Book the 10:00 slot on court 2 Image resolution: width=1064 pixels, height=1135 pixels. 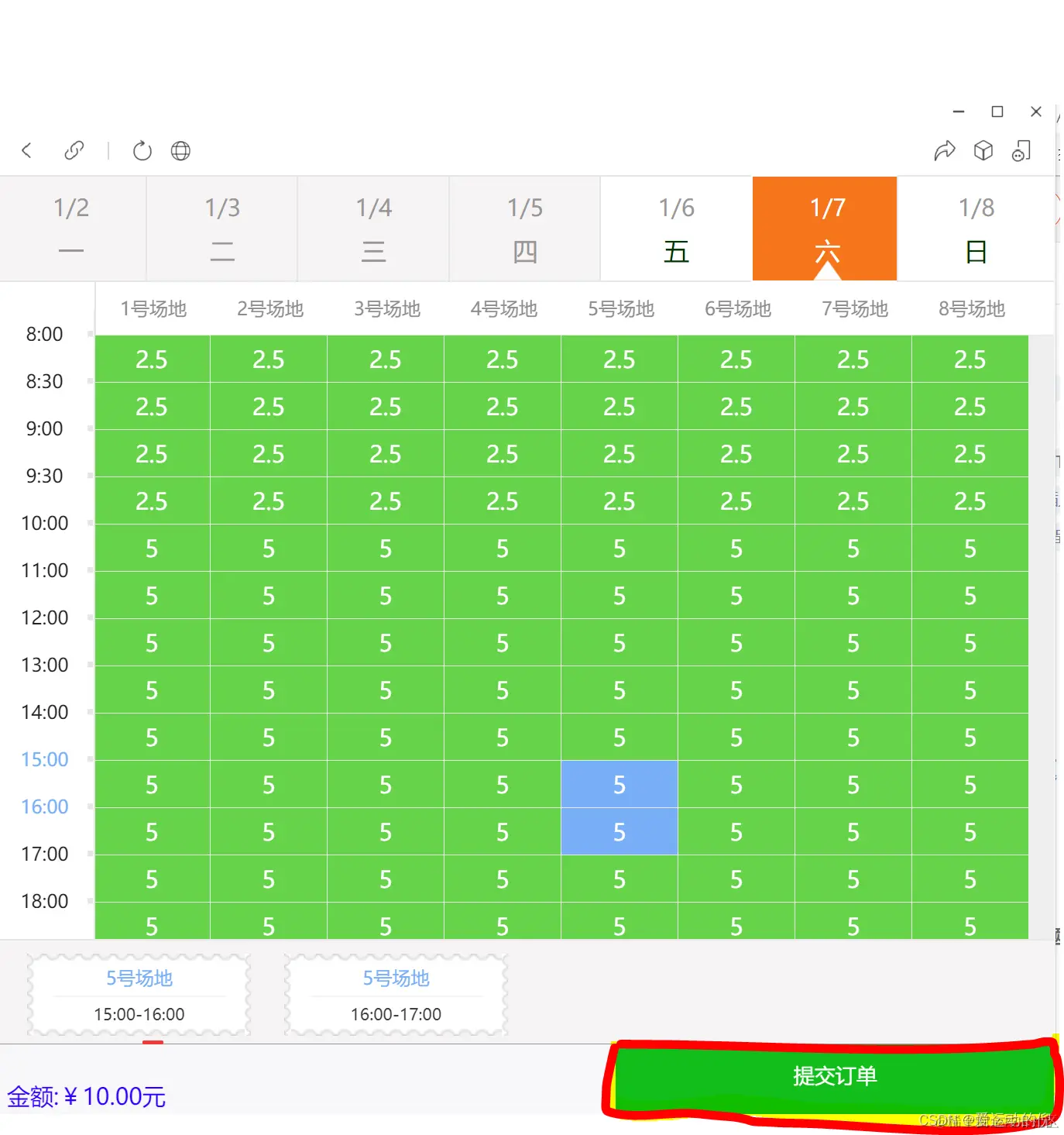tap(269, 549)
